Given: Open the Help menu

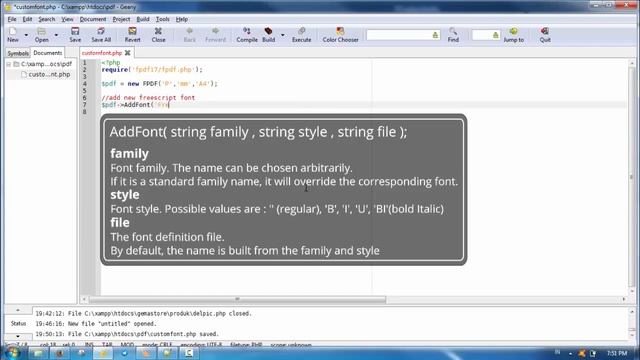Looking at the screenshot, I should tap(182, 19).
